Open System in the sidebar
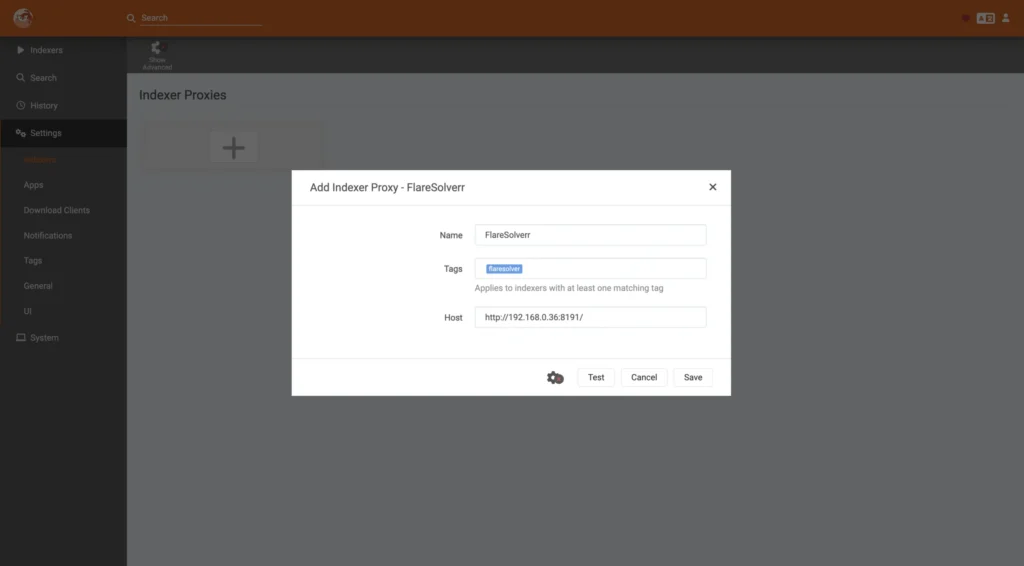The image size is (1024, 566). pos(63,338)
